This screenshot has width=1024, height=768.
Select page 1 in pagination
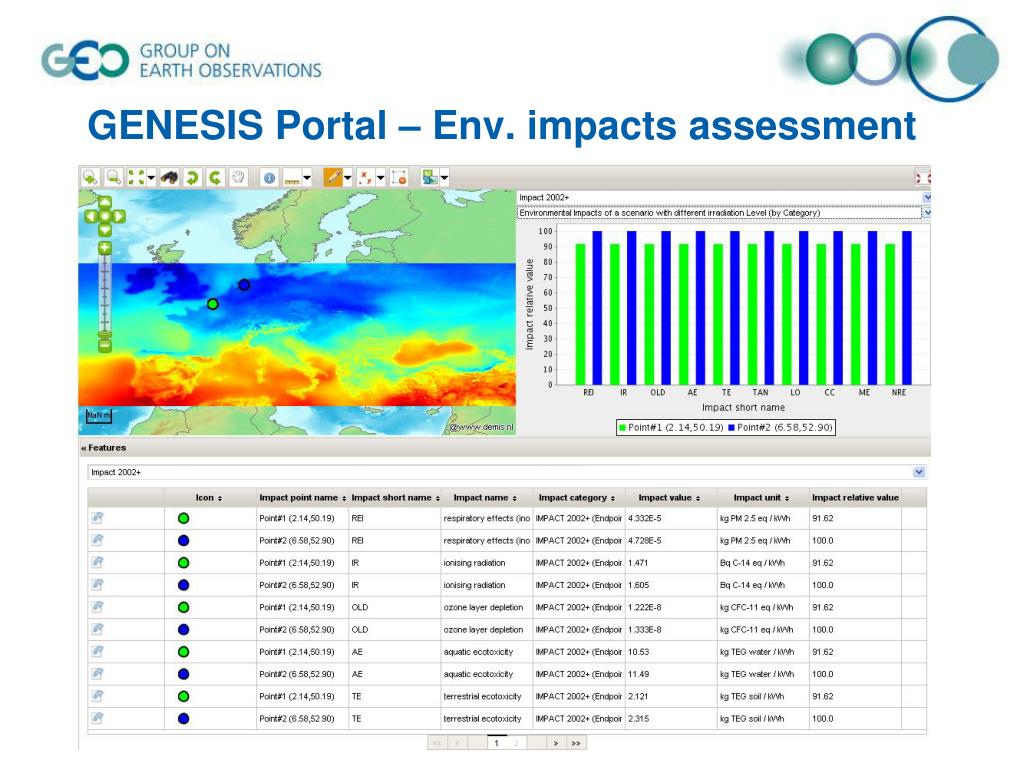(496, 743)
